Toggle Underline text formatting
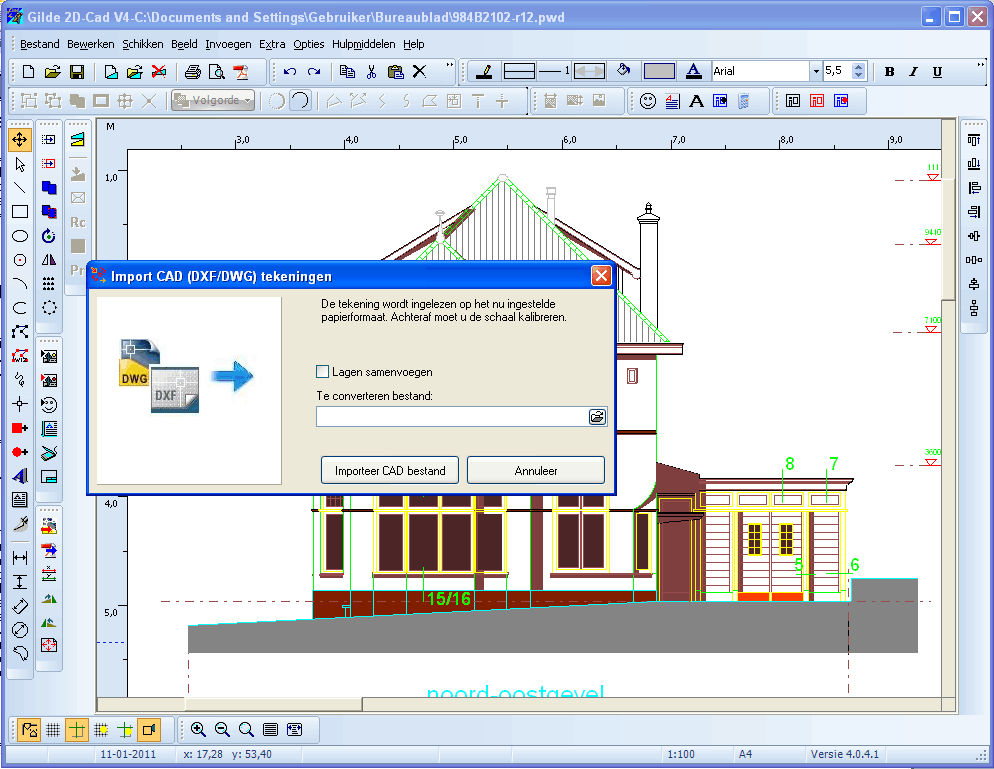Viewport: 994px width, 769px height. tap(938, 72)
